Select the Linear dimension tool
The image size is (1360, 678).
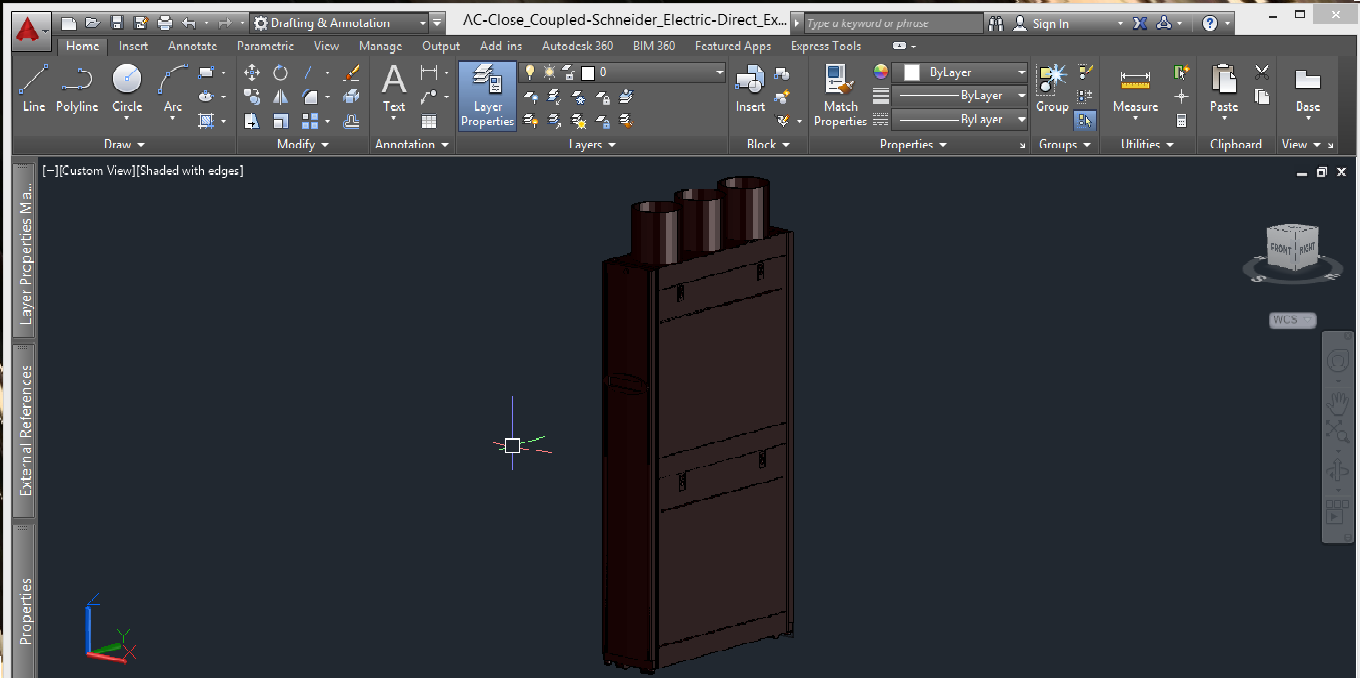(429, 73)
